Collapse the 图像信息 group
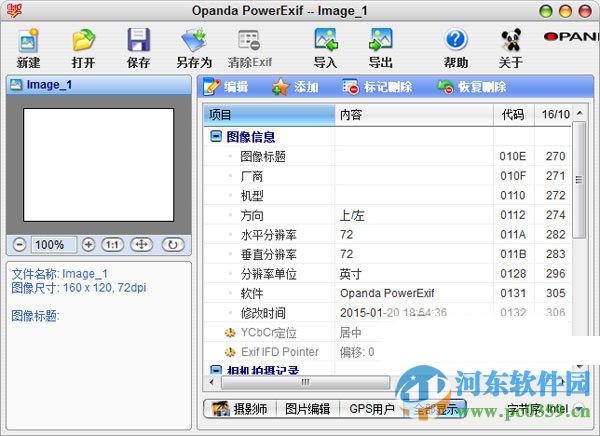Image resolution: width=600 pixels, height=436 pixels. click(216, 136)
